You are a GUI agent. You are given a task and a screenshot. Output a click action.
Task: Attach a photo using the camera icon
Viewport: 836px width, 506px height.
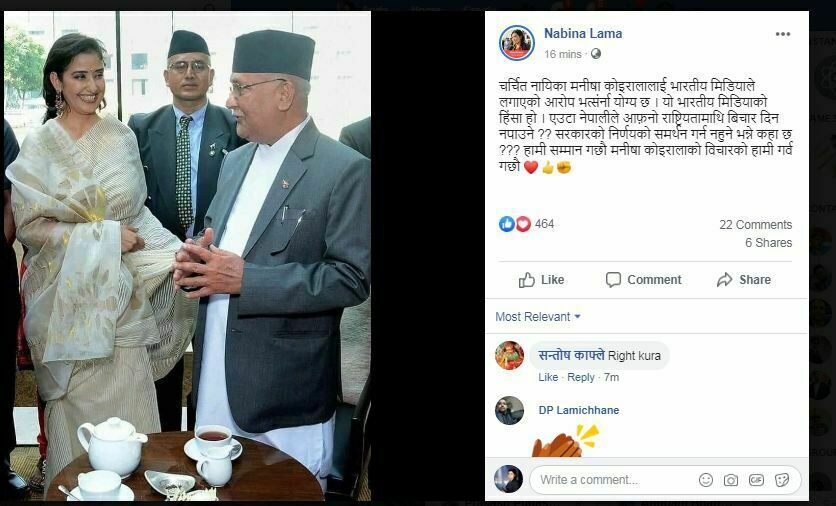click(730, 480)
